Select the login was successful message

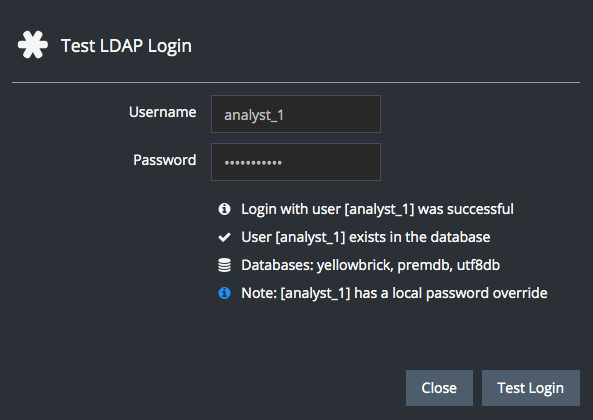[x=377, y=209]
